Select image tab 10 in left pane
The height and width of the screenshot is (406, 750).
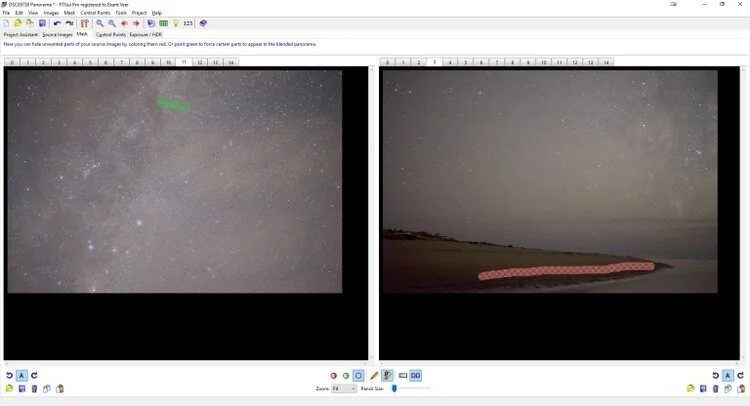pos(168,62)
